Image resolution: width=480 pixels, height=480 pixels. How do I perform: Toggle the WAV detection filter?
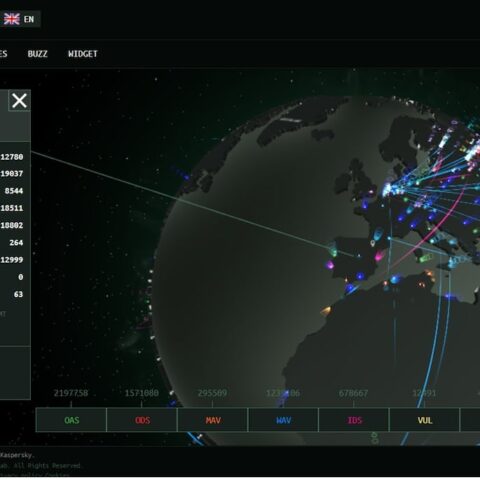tap(284, 420)
